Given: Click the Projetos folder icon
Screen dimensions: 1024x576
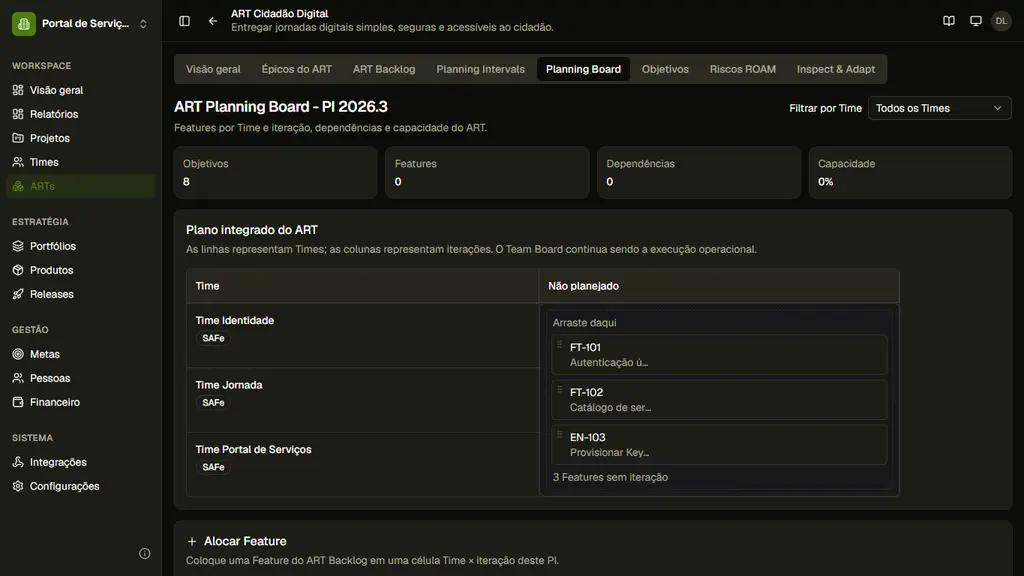Looking at the screenshot, I should tap(18, 138).
